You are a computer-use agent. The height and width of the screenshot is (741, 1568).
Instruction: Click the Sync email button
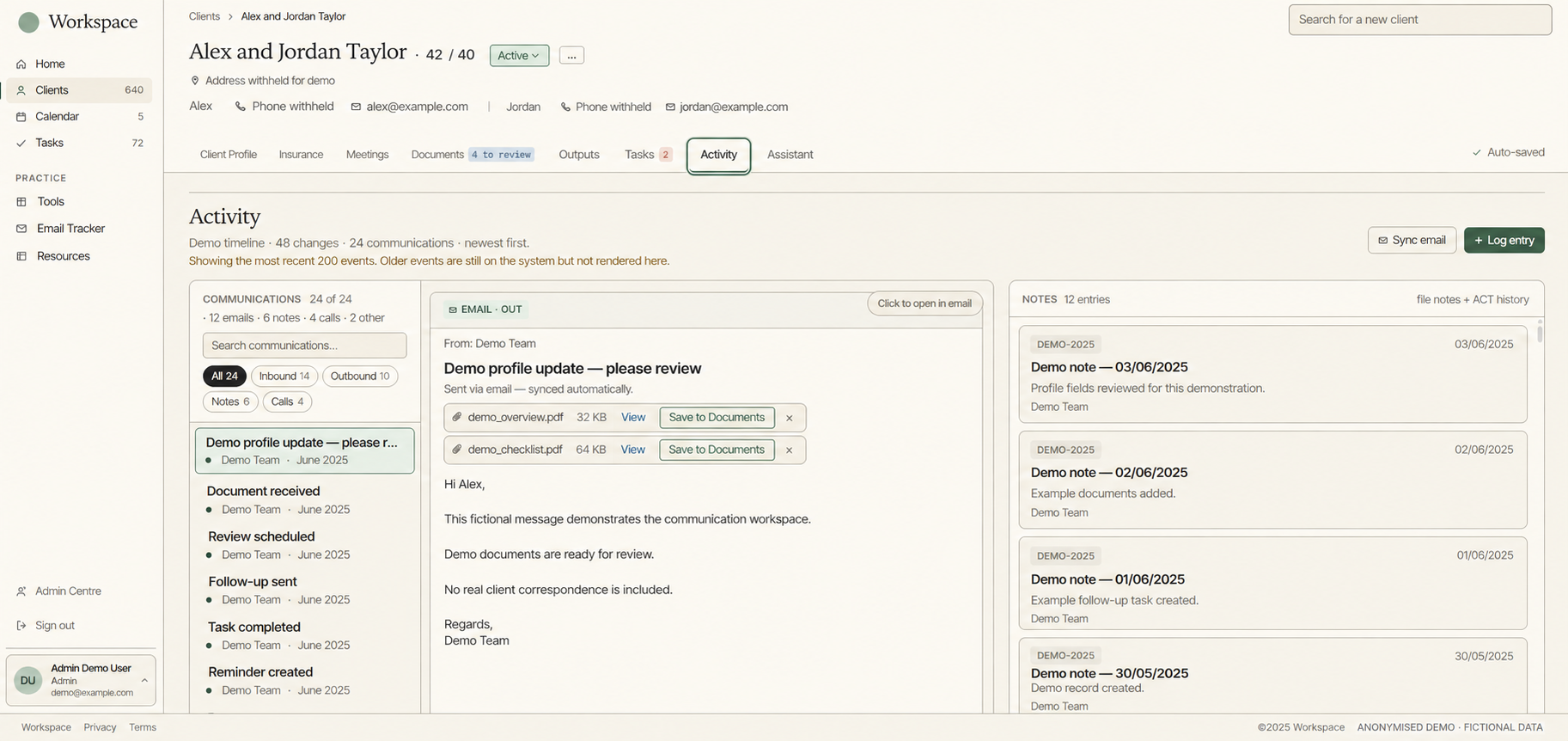point(1412,241)
